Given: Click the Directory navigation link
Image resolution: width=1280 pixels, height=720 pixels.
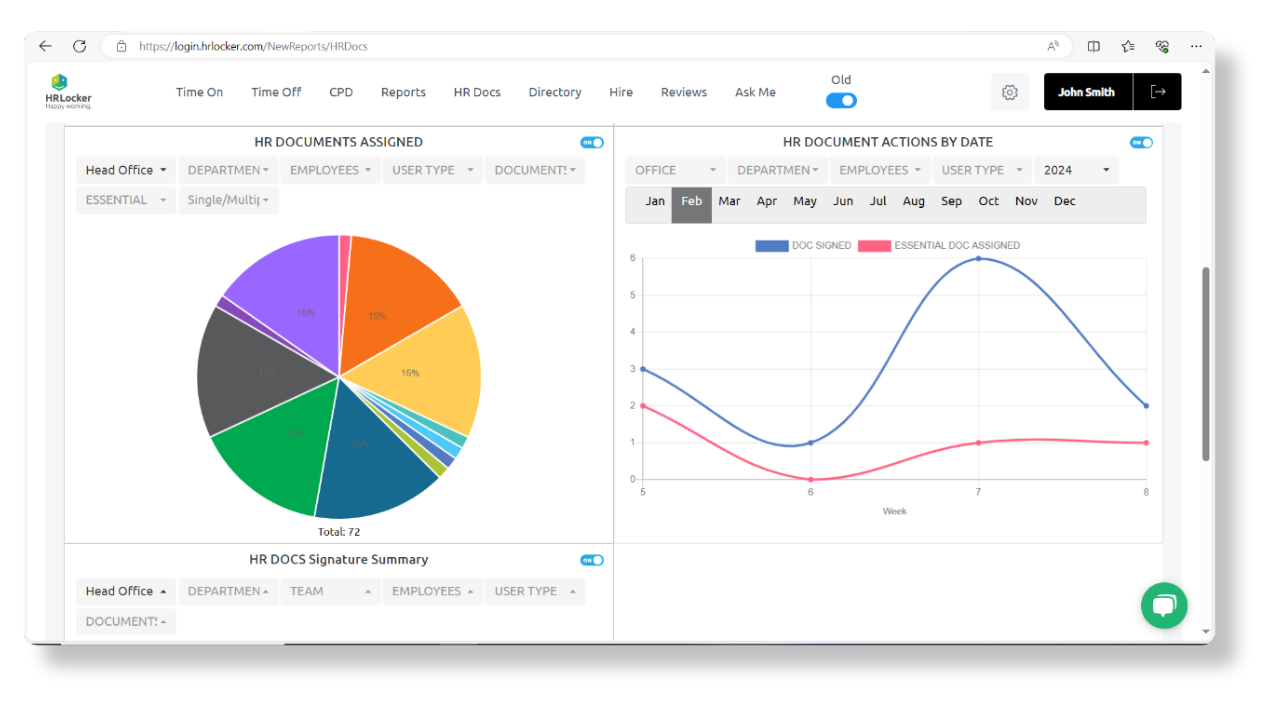Looking at the screenshot, I should (x=554, y=91).
